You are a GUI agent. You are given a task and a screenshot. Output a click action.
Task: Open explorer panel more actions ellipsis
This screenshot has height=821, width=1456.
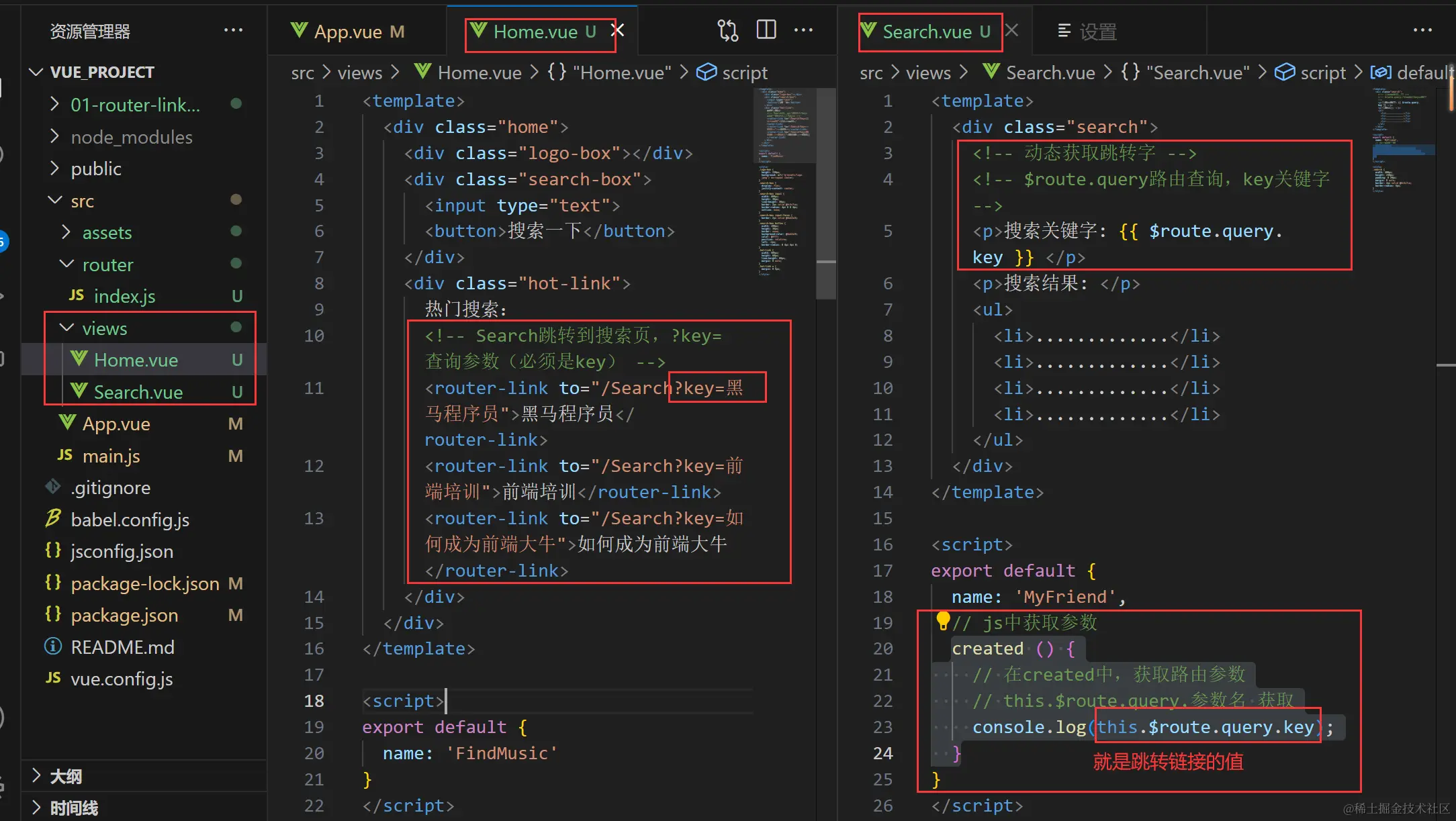coord(233,30)
